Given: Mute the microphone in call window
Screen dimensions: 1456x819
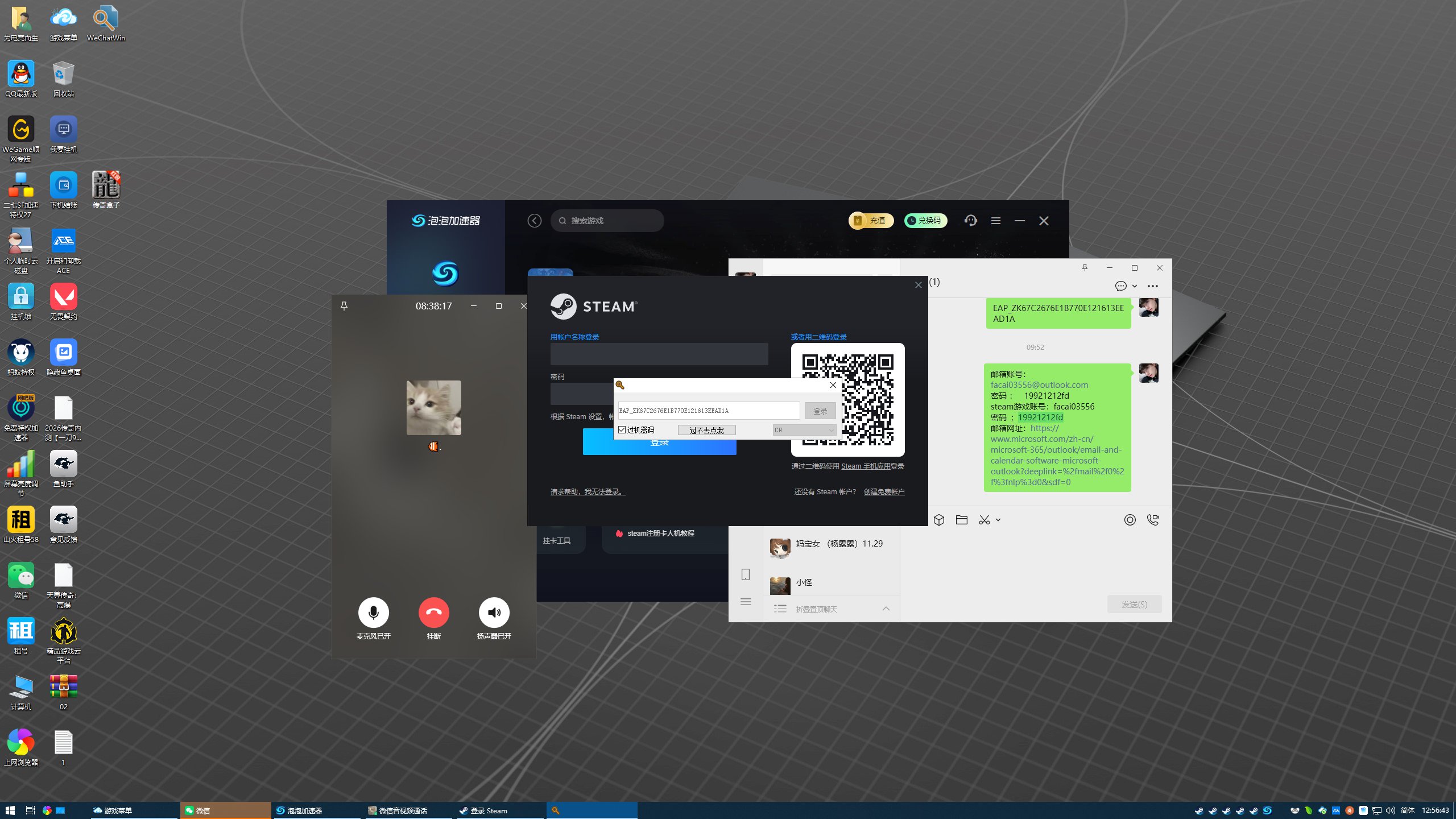Looking at the screenshot, I should pos(373,613).
